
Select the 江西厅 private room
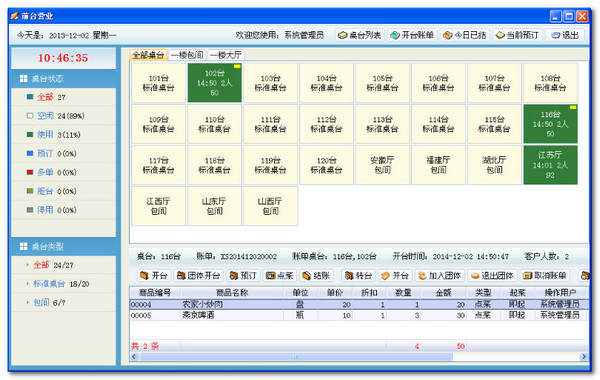point(158,206)
